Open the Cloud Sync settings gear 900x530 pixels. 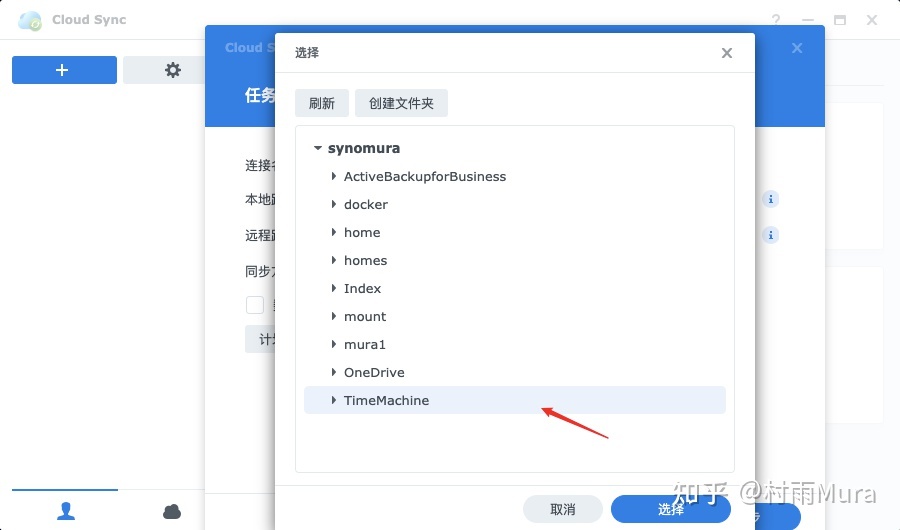pyautogui.click(x=172, y=70)
